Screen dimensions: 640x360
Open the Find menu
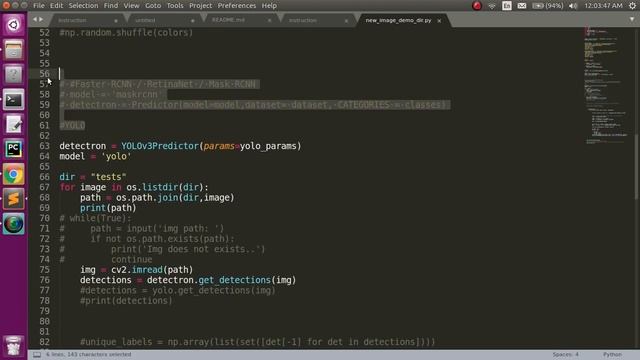pos(111,6)
